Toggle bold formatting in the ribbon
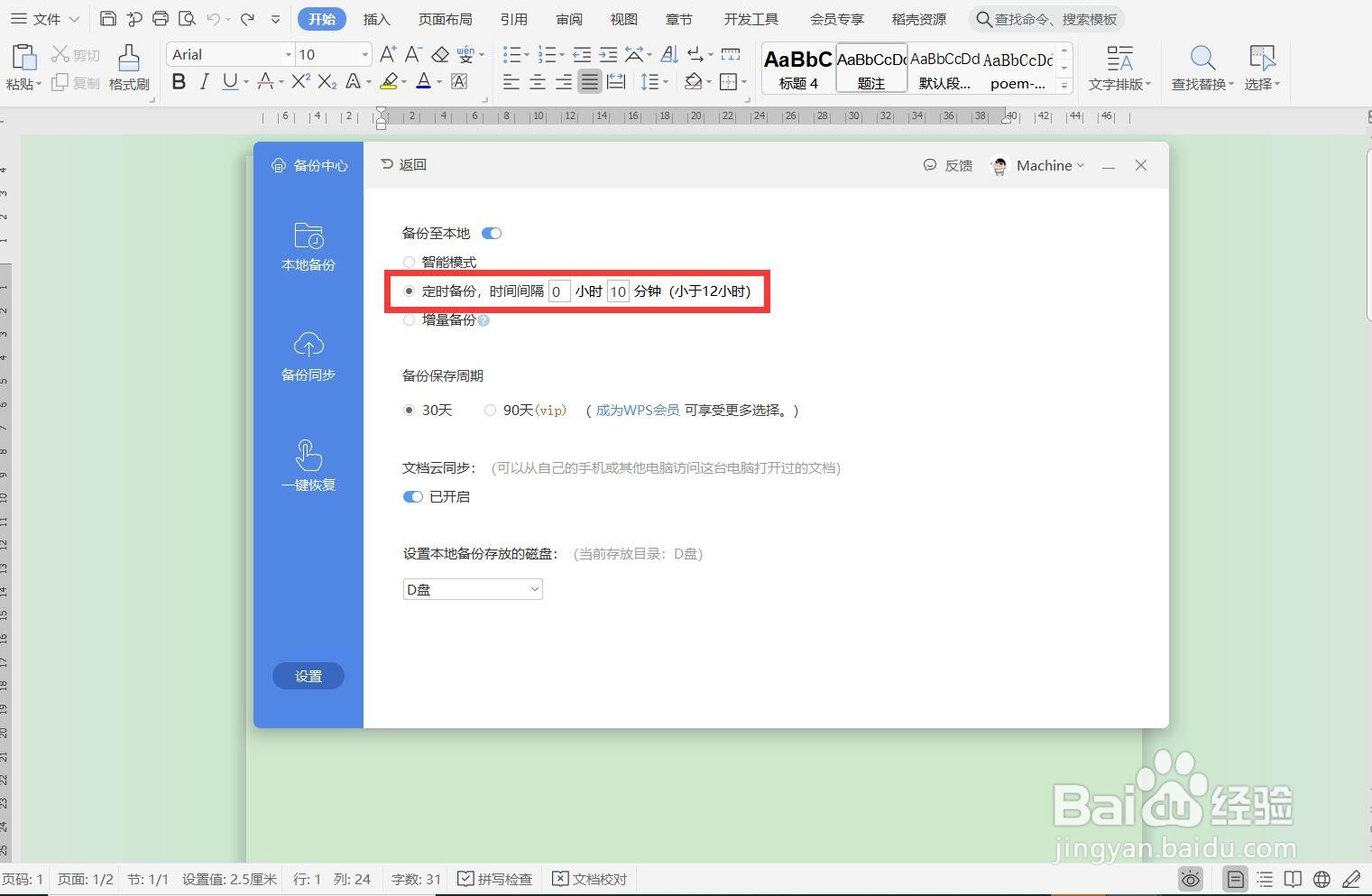Image resolution: width=1372 pixels, height=896 pixels. click(178, 81)
